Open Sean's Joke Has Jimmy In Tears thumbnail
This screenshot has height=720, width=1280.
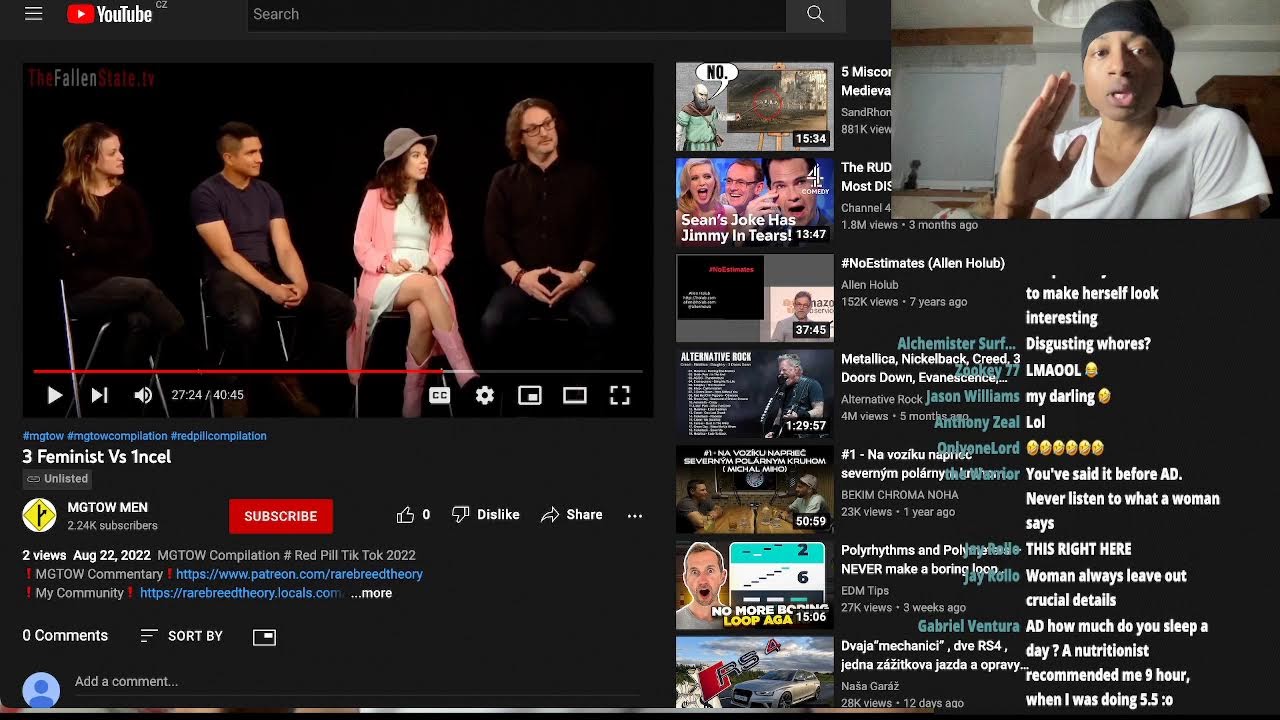(754, 202)
